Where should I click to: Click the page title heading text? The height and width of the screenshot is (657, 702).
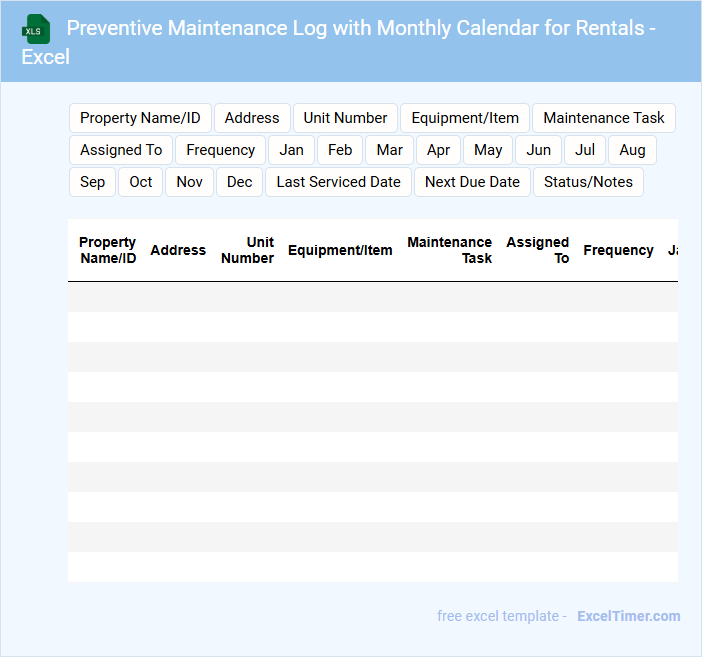(338, 42)
